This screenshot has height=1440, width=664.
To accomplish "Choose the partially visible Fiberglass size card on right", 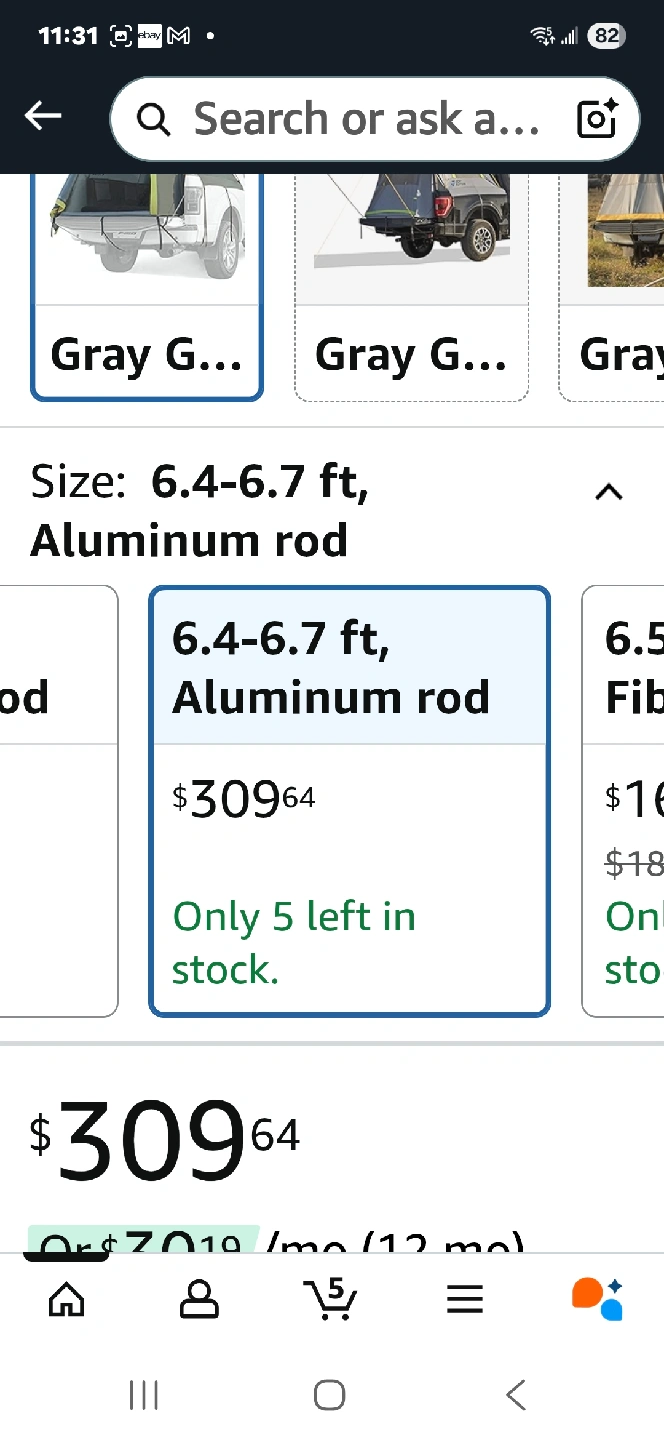I will point(624,800).
